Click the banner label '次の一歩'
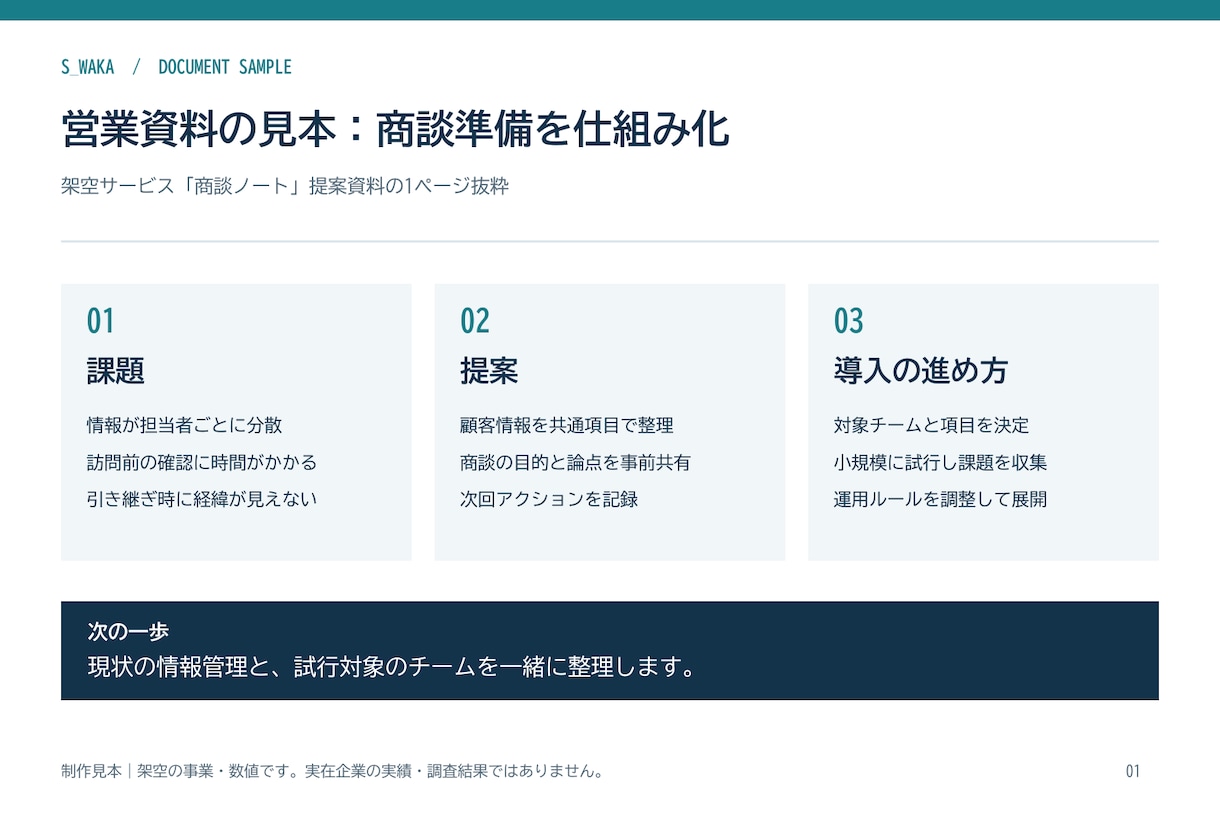Image resolution: width=1220 pixels, height=814 pixels. (x=128, y=632)
